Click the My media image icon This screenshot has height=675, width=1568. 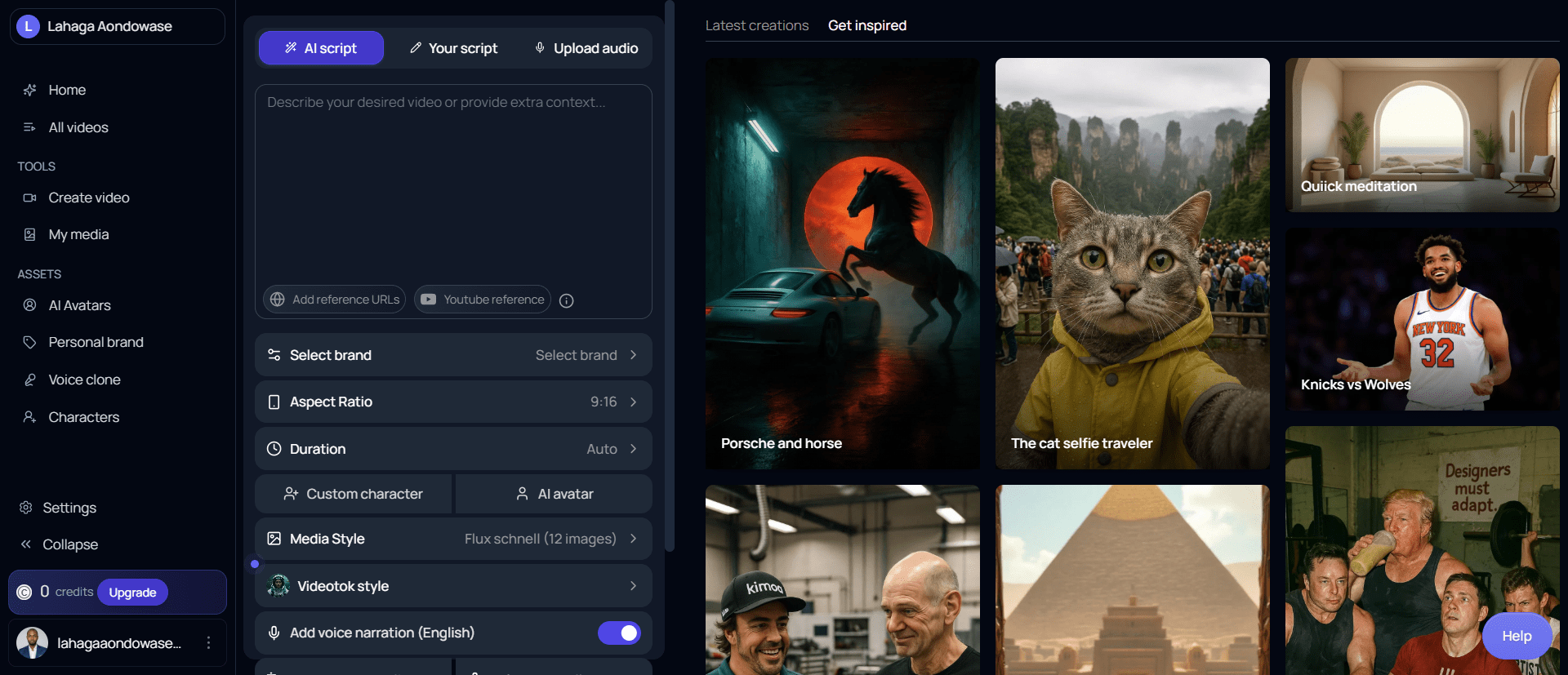click(29, 234)
